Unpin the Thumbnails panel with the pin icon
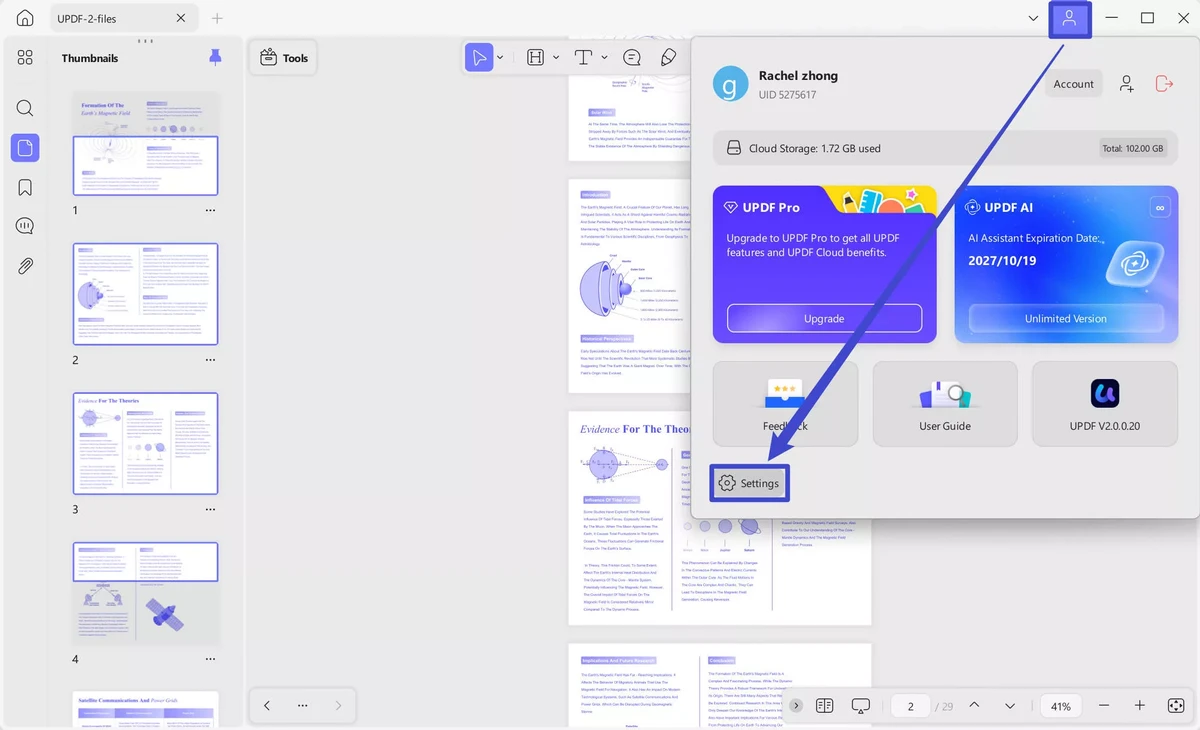This screenshot has height=730, width=1200. pos(215,57)
